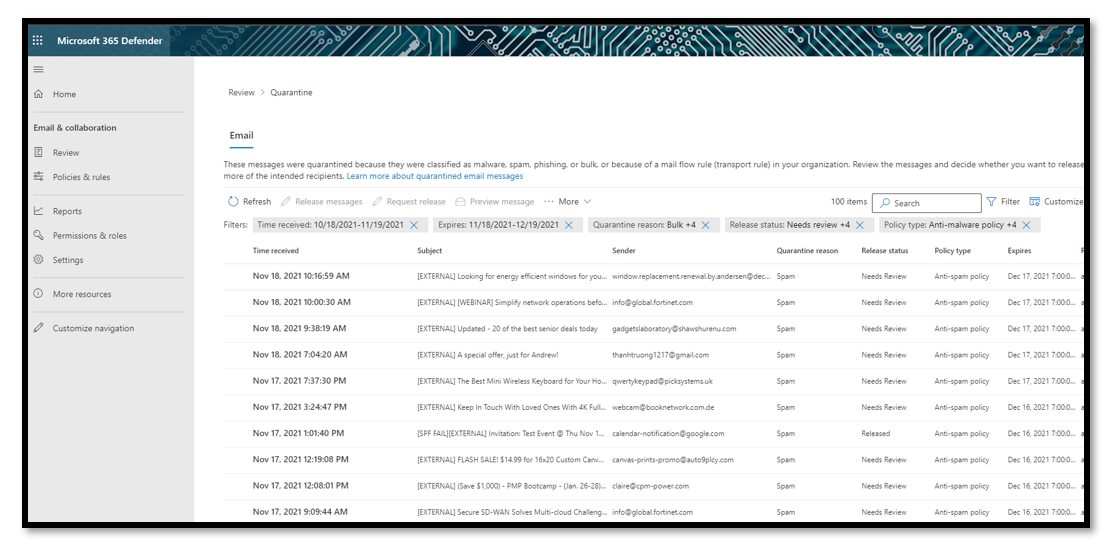Sort by Expires column header
The width and height of the screenshot is (1120, 558).
pyautogui.click(x=1019, y=251)
